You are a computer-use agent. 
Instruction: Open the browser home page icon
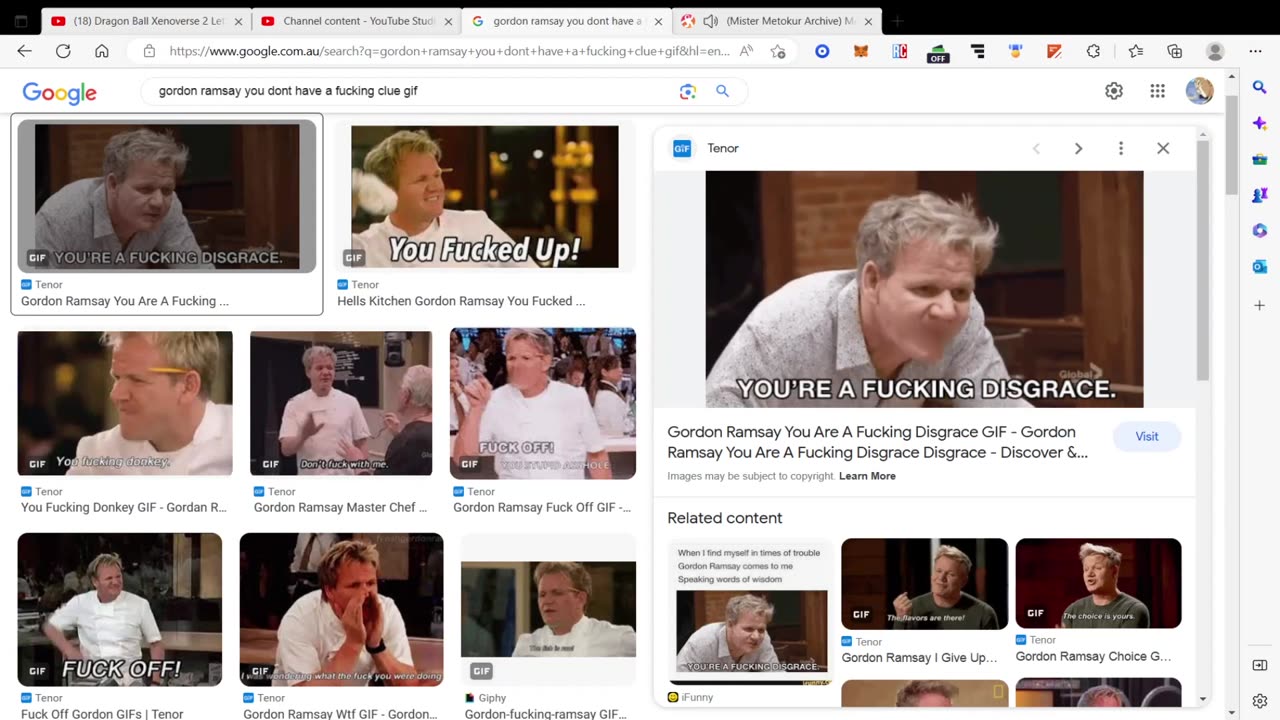(102, 51)
